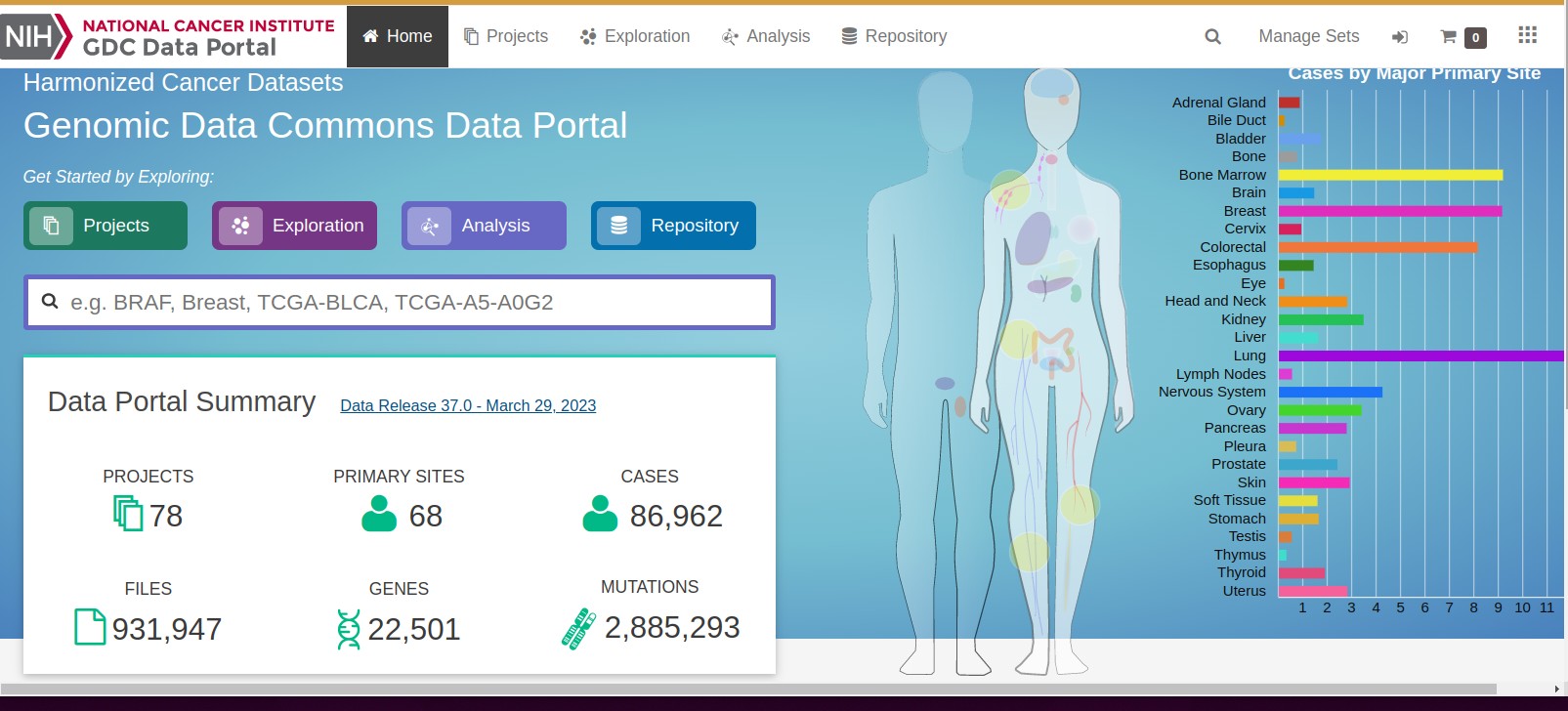Select the Colorectal bar
Viewport: 1568px width, 711px height.
tap(1377, 247)
